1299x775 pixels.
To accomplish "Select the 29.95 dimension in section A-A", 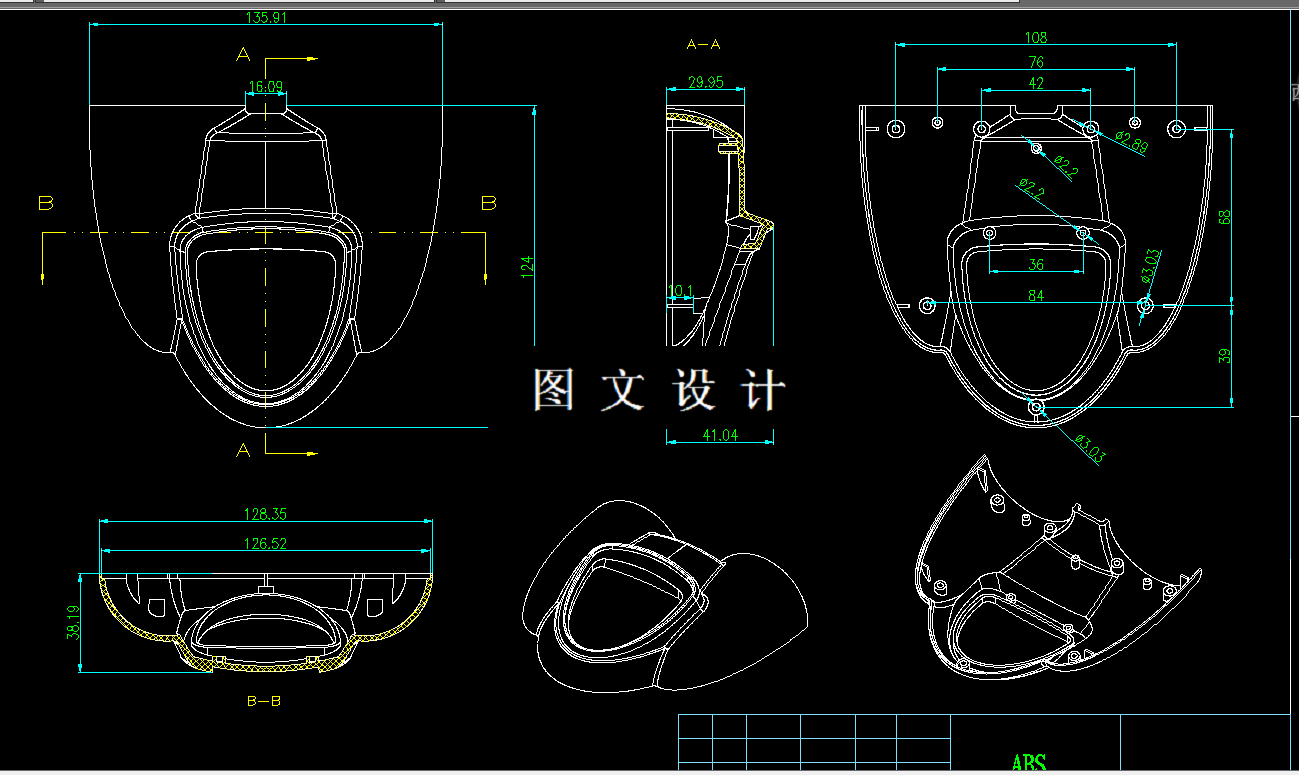I will pos(706,82).
